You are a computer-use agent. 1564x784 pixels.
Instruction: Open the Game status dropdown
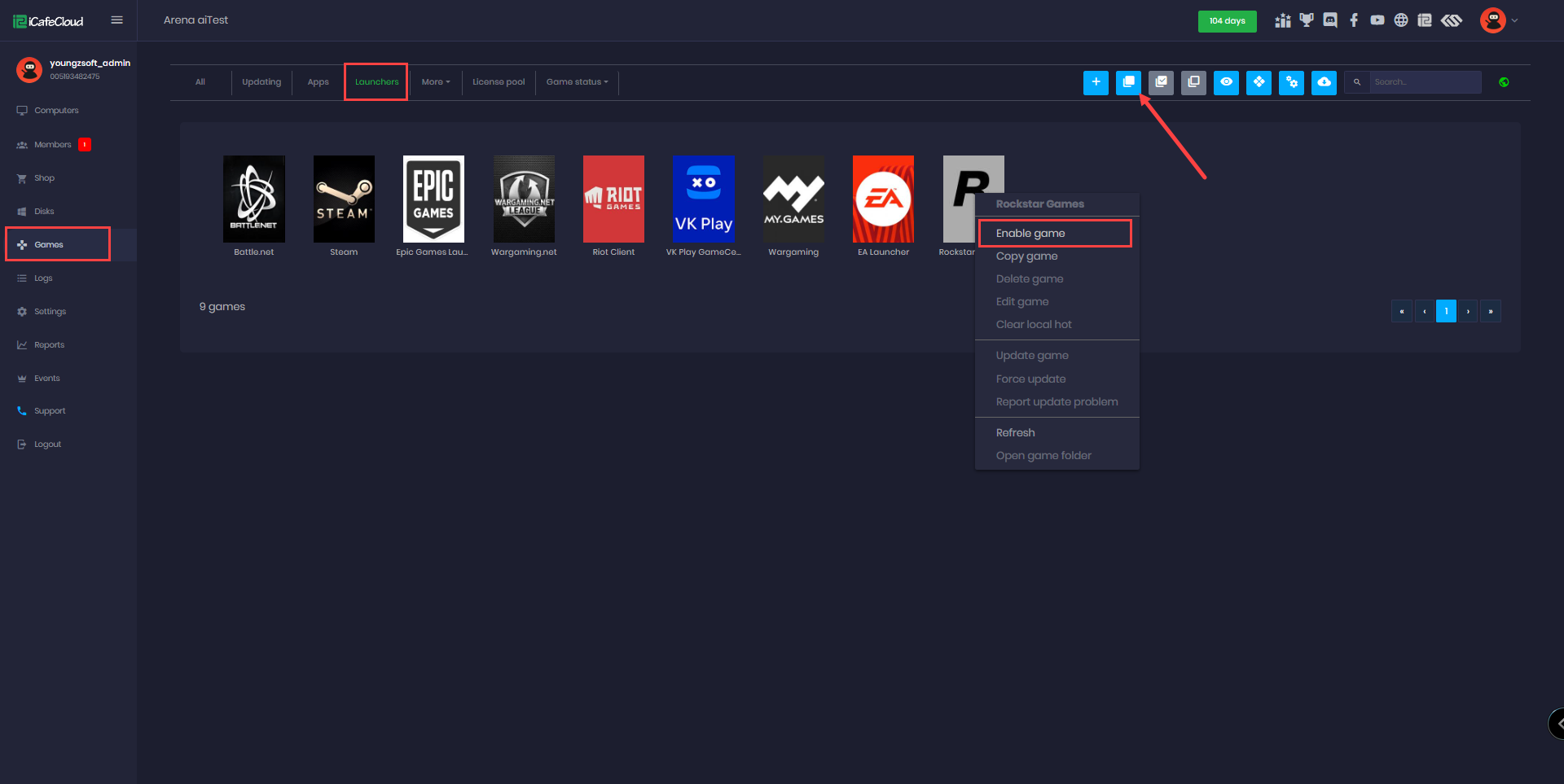click(x=577, y=82)
